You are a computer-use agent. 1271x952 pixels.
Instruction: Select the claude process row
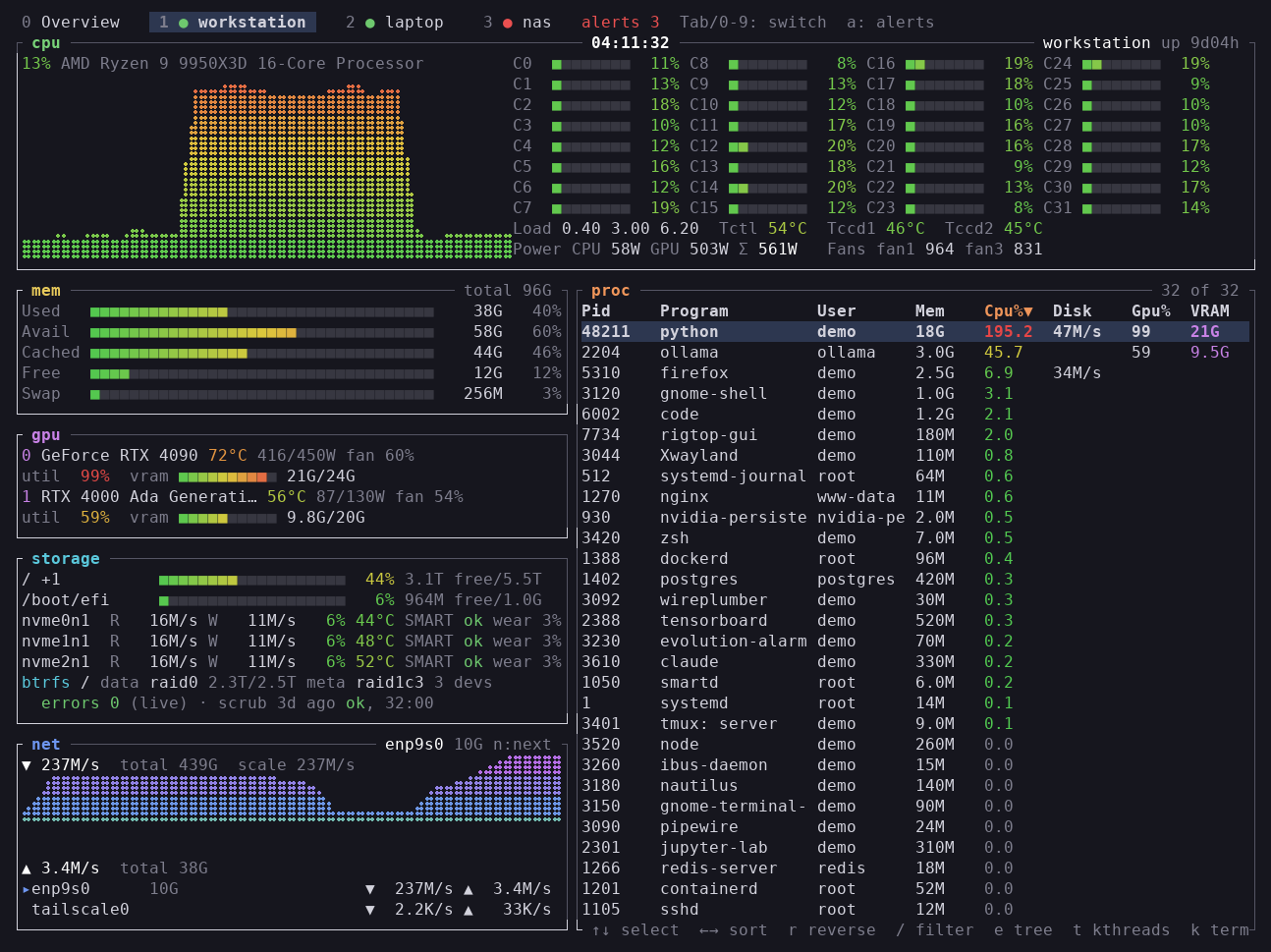(914, 661)
